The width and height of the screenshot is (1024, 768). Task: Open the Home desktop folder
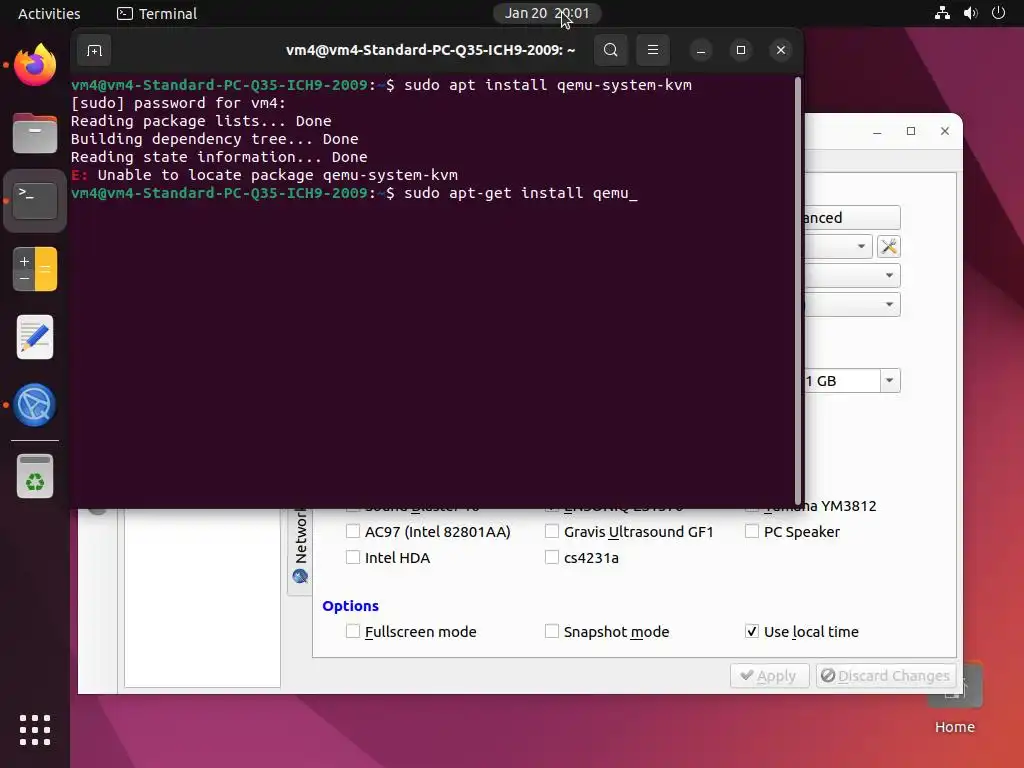pyautogui.click(x=954, y=699)
